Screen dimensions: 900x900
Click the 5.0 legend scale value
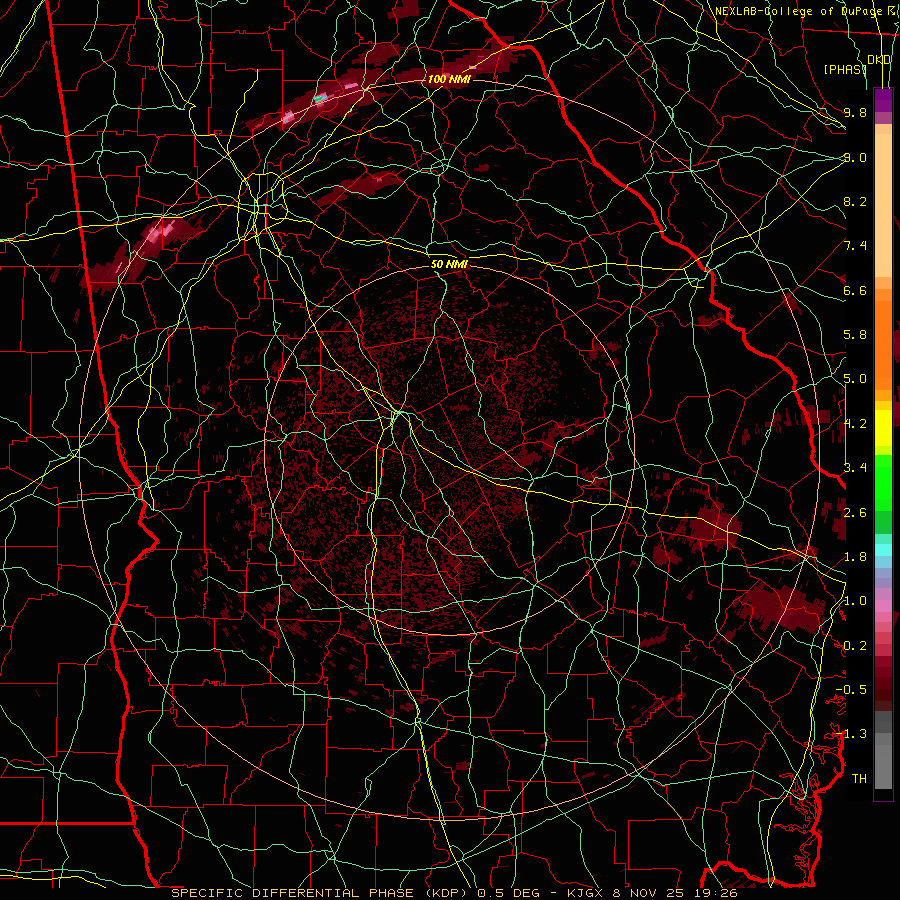(x=855, y=379)
